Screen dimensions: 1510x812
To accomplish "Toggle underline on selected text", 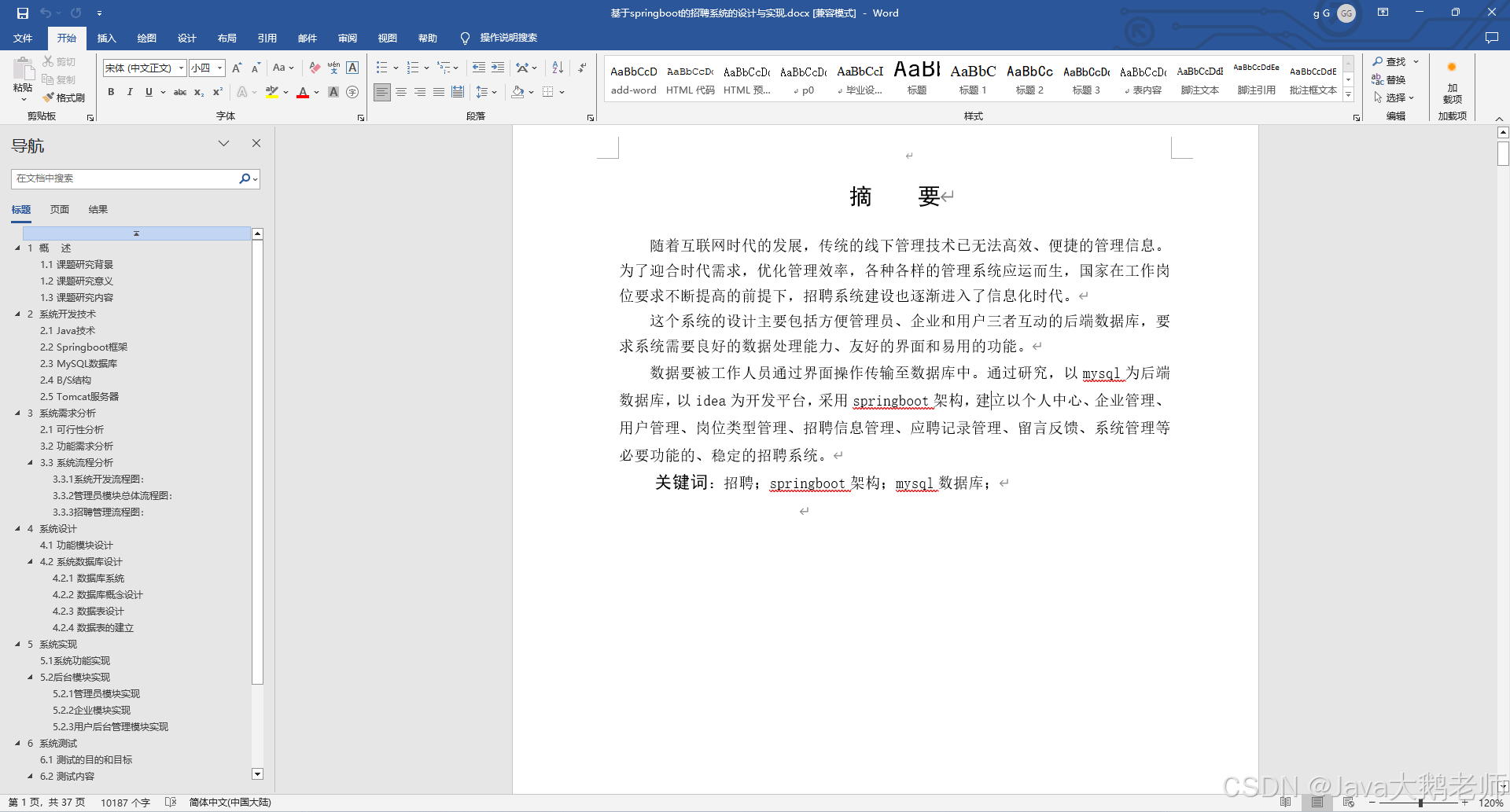I will pyautogui.click(x=149, y=92).
